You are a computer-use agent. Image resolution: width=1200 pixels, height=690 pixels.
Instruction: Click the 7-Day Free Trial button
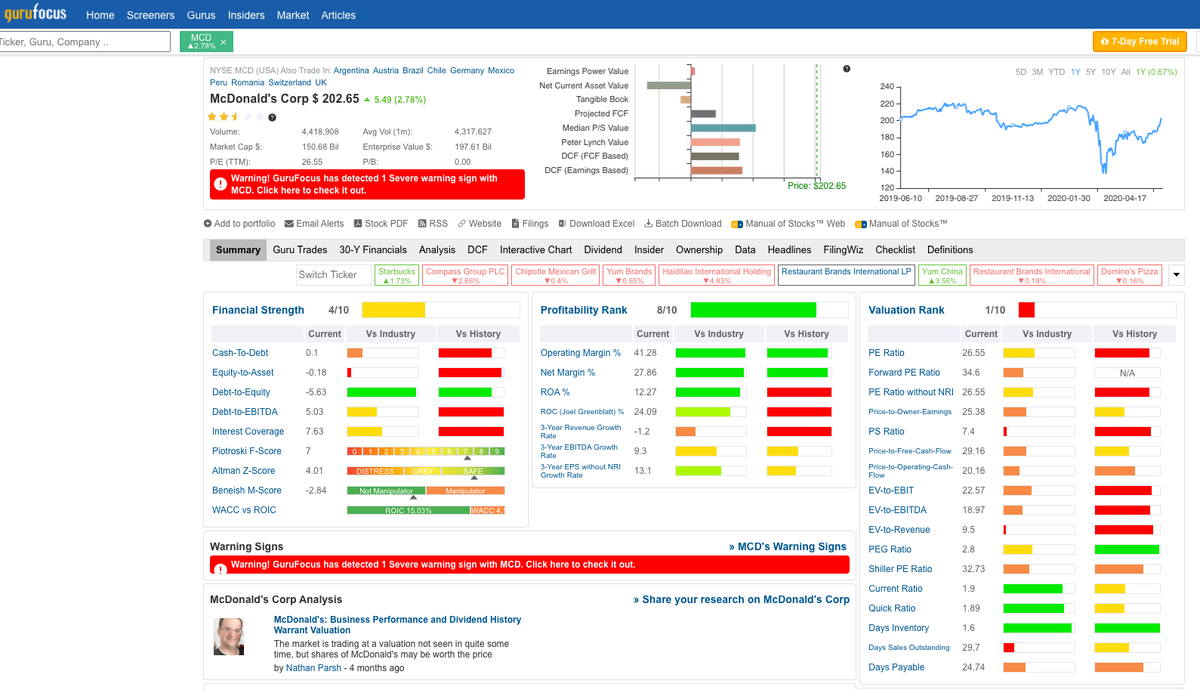[1140, 41]
